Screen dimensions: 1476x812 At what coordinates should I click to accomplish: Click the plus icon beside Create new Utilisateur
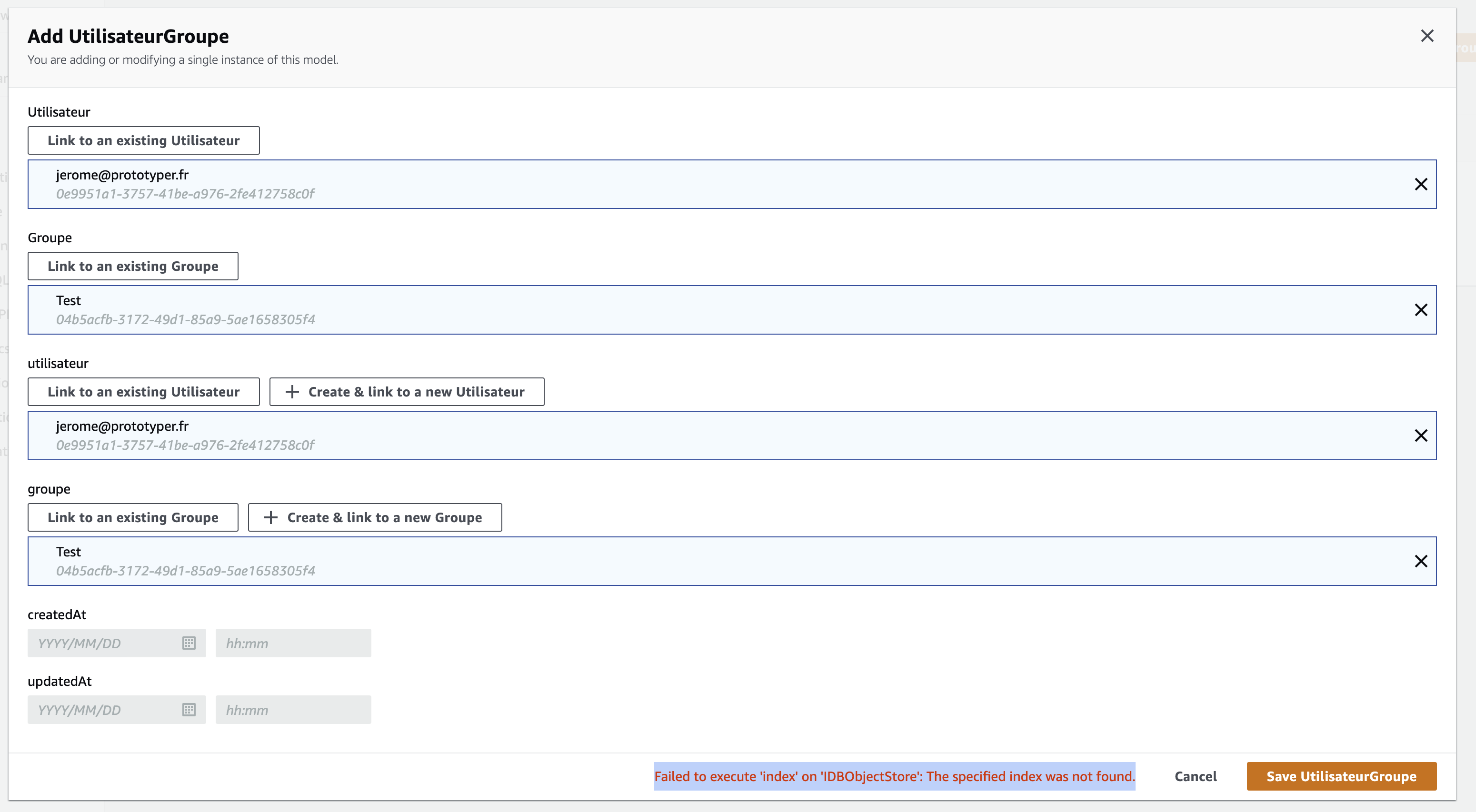[292, 392]
